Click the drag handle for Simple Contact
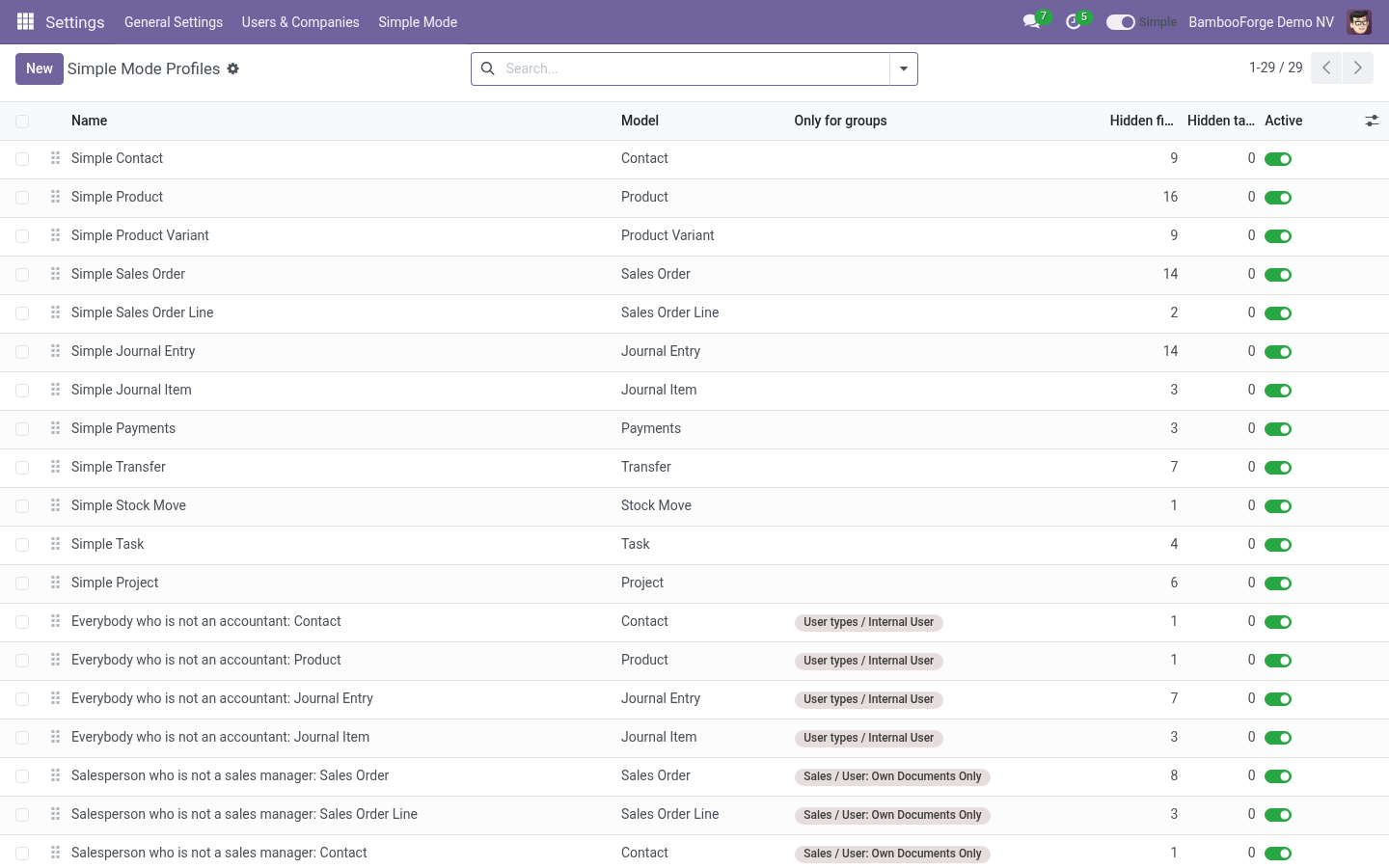This screenshot has height=868, width=1389. click(55, 158)
